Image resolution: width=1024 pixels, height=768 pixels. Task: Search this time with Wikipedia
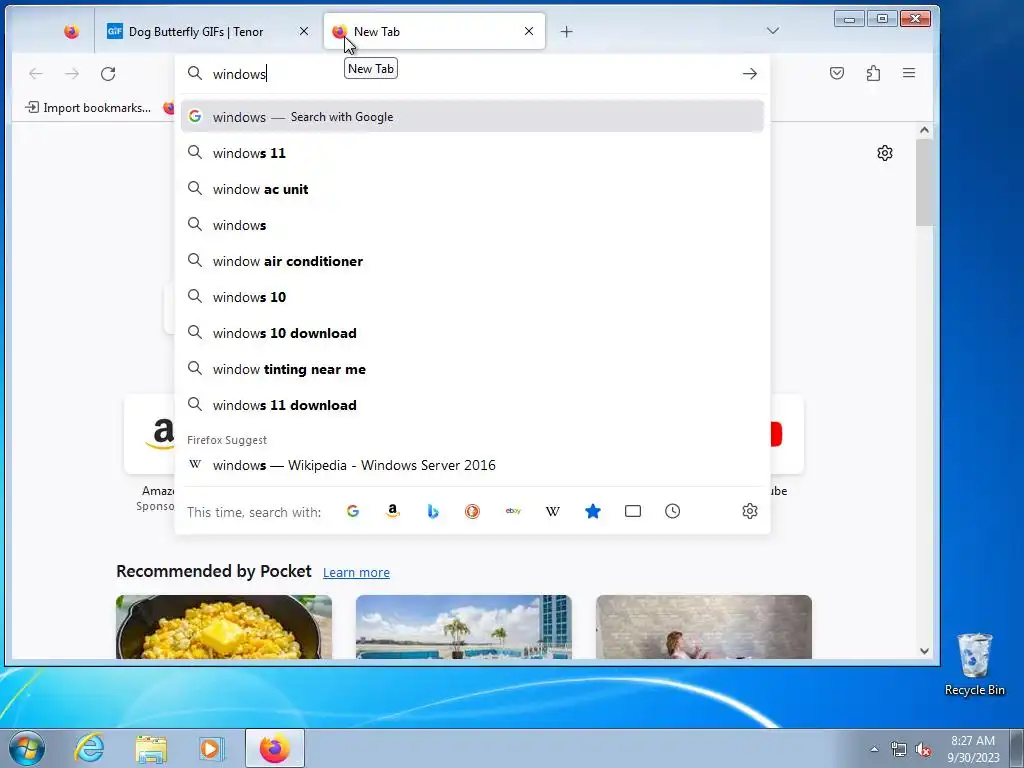pyautogui.click(x=552, y=511)
